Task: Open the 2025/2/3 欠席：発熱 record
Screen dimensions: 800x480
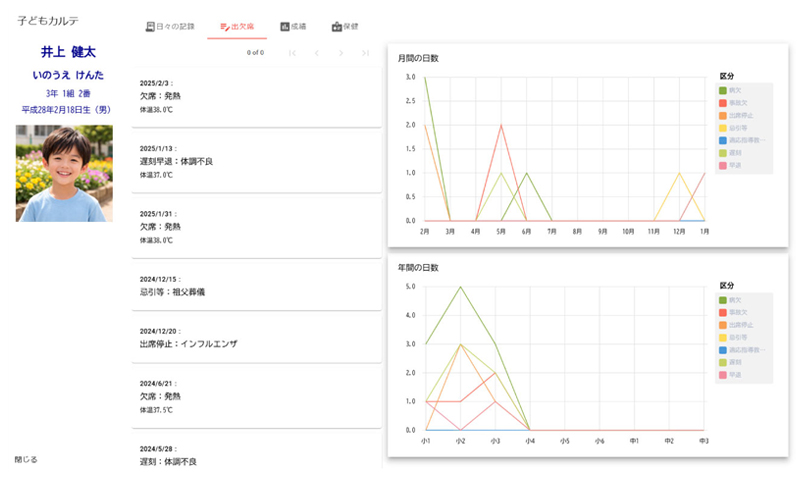Action: pyautogui.click(x=257, y=96)
